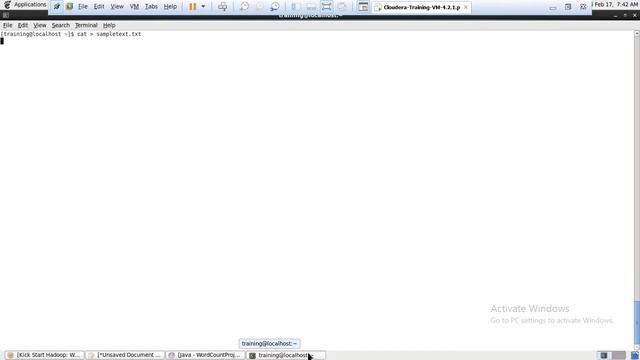
Task: Open the terminal Search menu
Action: click(x=60, y=25)
